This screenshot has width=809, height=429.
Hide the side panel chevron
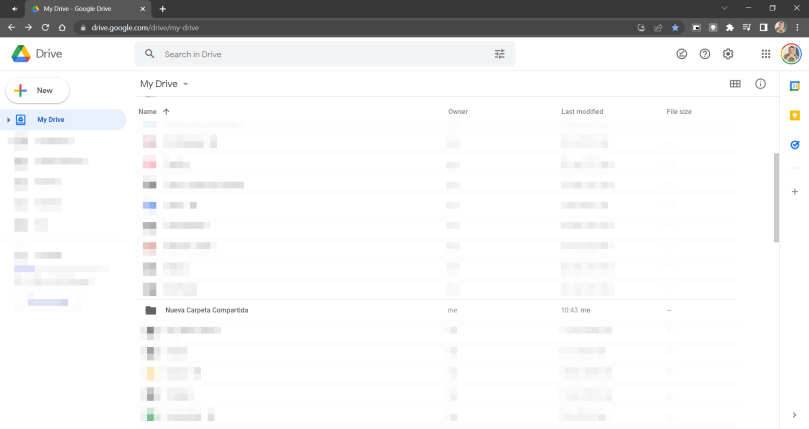[794, 415]
